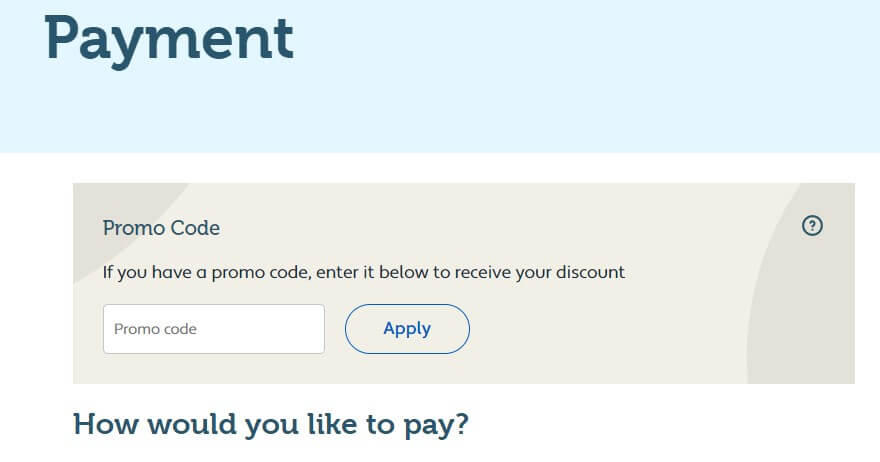Click the promo code help question-mark icon

[812, 226]
